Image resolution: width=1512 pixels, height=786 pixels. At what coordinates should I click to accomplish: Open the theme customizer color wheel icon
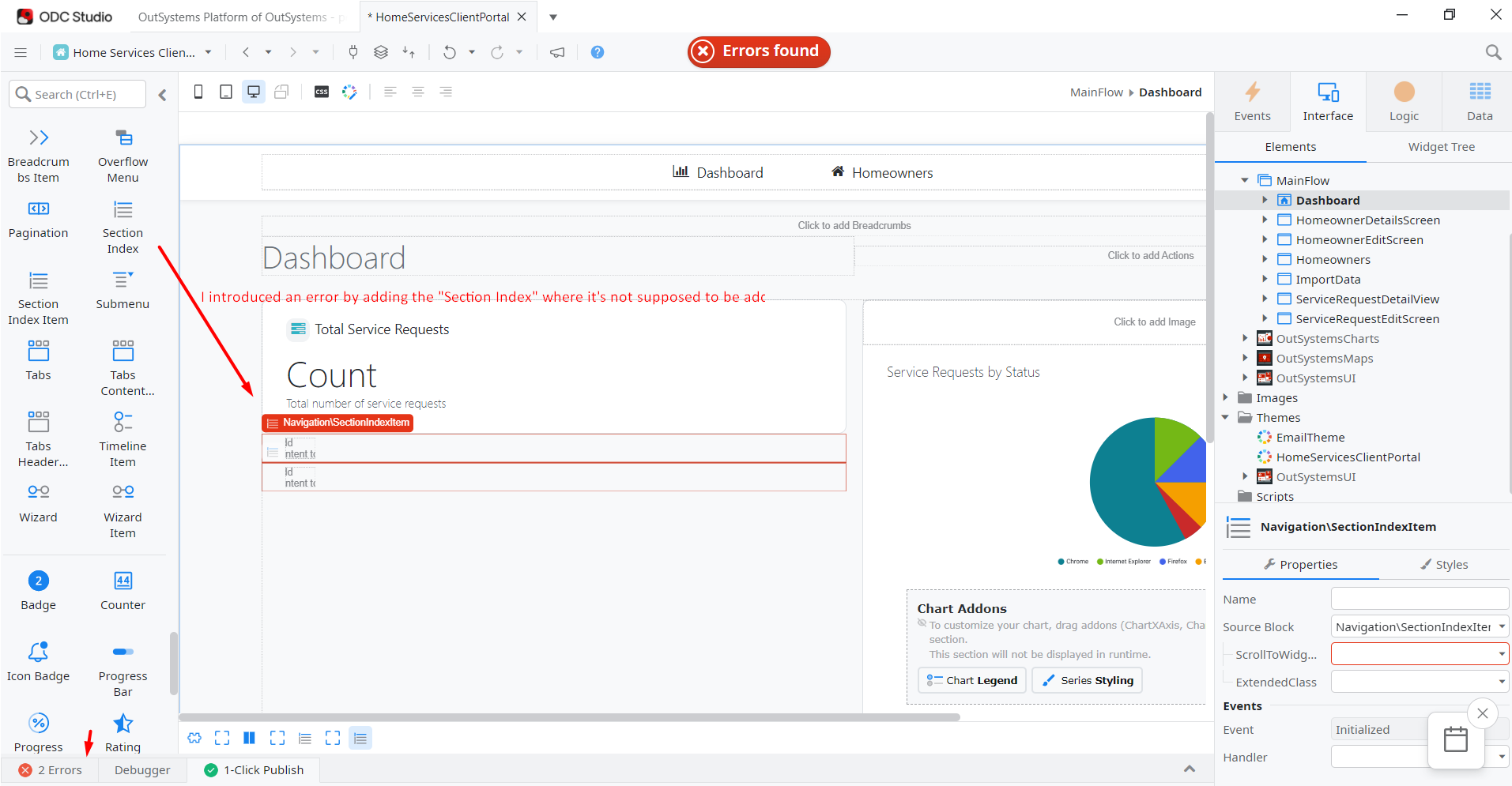pyautogui.click(x=349, y=92)
